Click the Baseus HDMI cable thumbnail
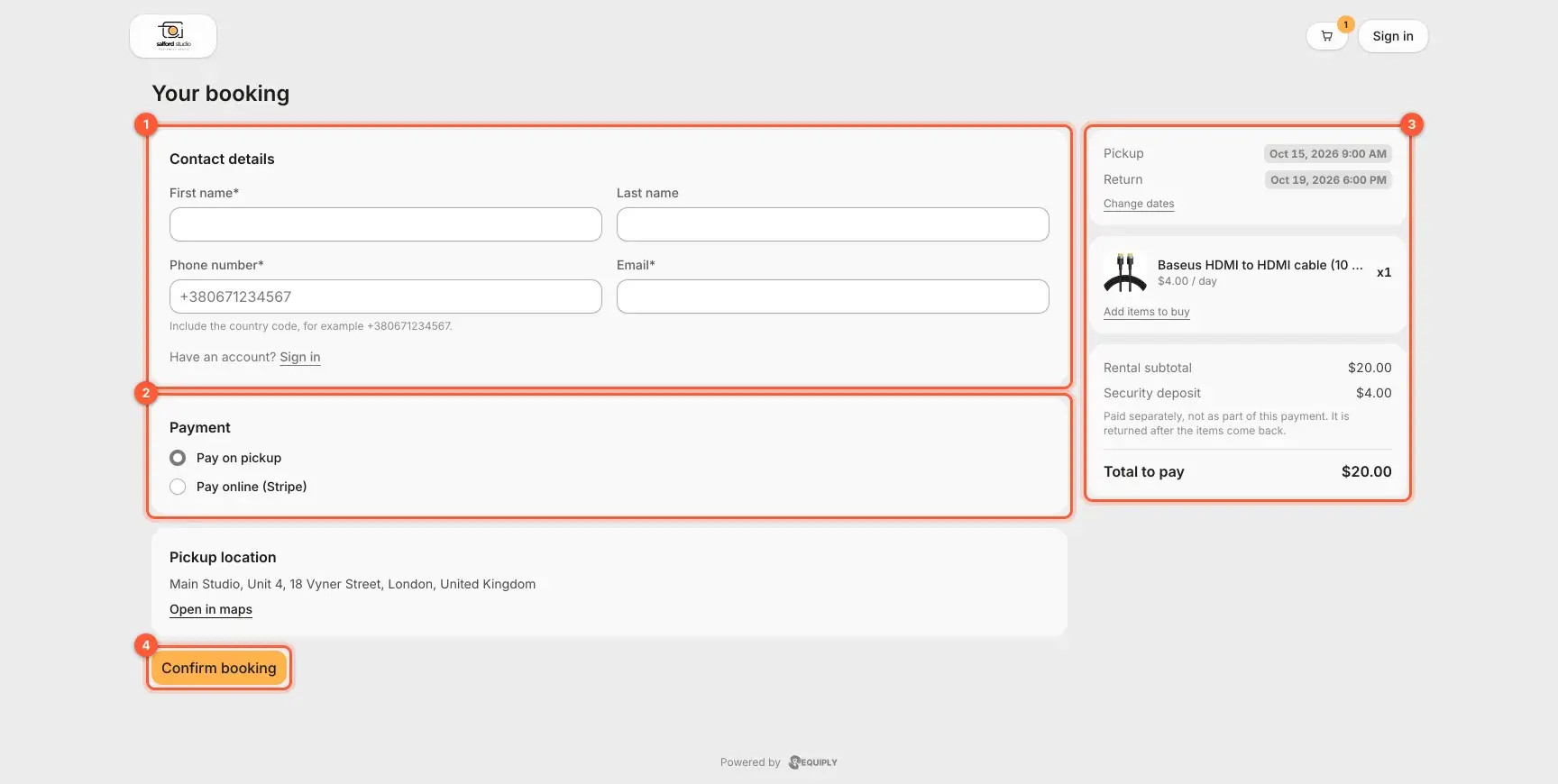 click(x=1125, y=272)
